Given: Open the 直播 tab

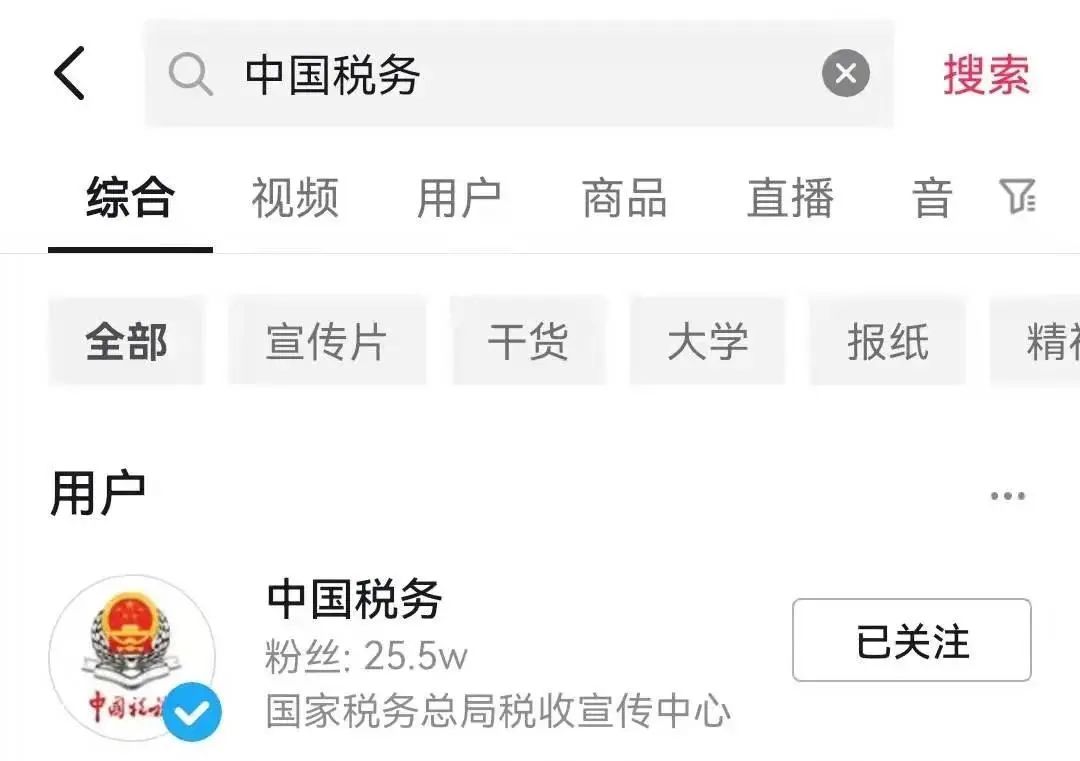Looking at the screenshot, I should (x=791, y=198).
